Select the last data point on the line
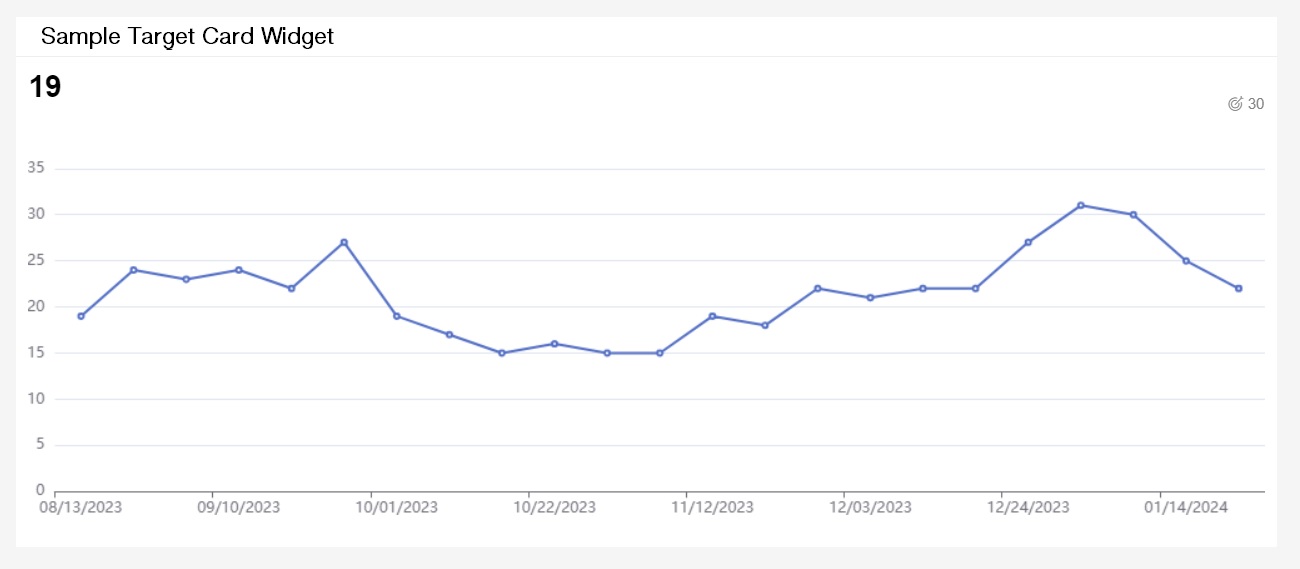This screenshot has width=1300, height=569. click(1238, 288)
